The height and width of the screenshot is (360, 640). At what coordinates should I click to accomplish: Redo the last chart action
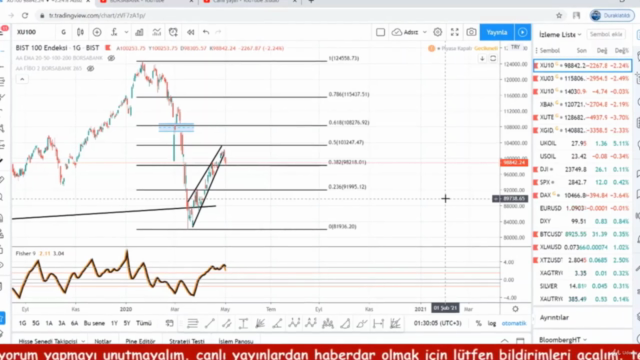coord(218,32)
